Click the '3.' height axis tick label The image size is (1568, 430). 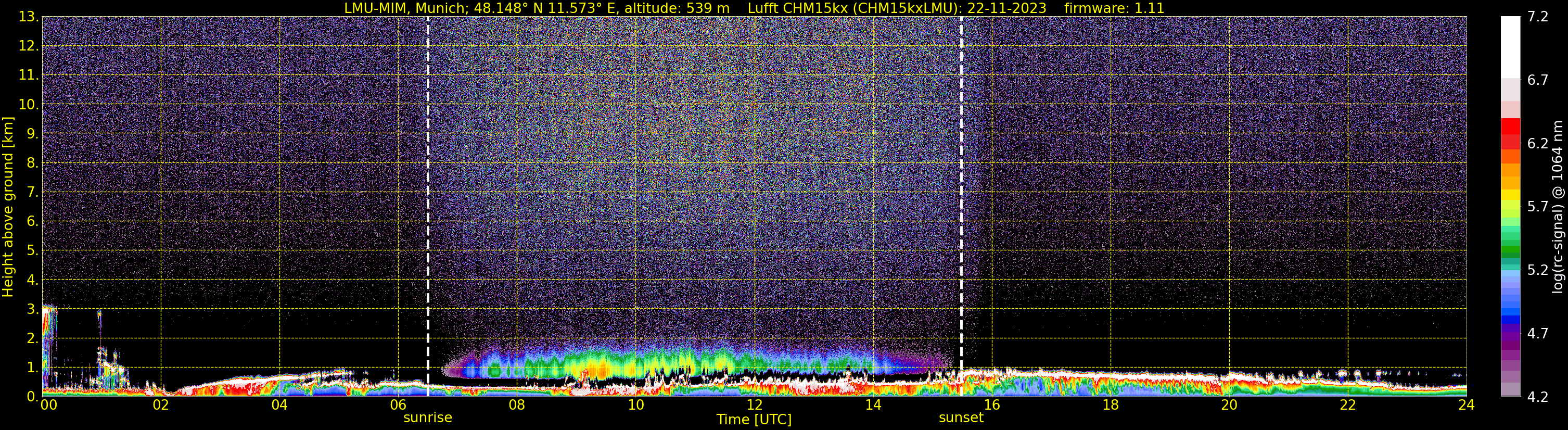click(33, 309)
